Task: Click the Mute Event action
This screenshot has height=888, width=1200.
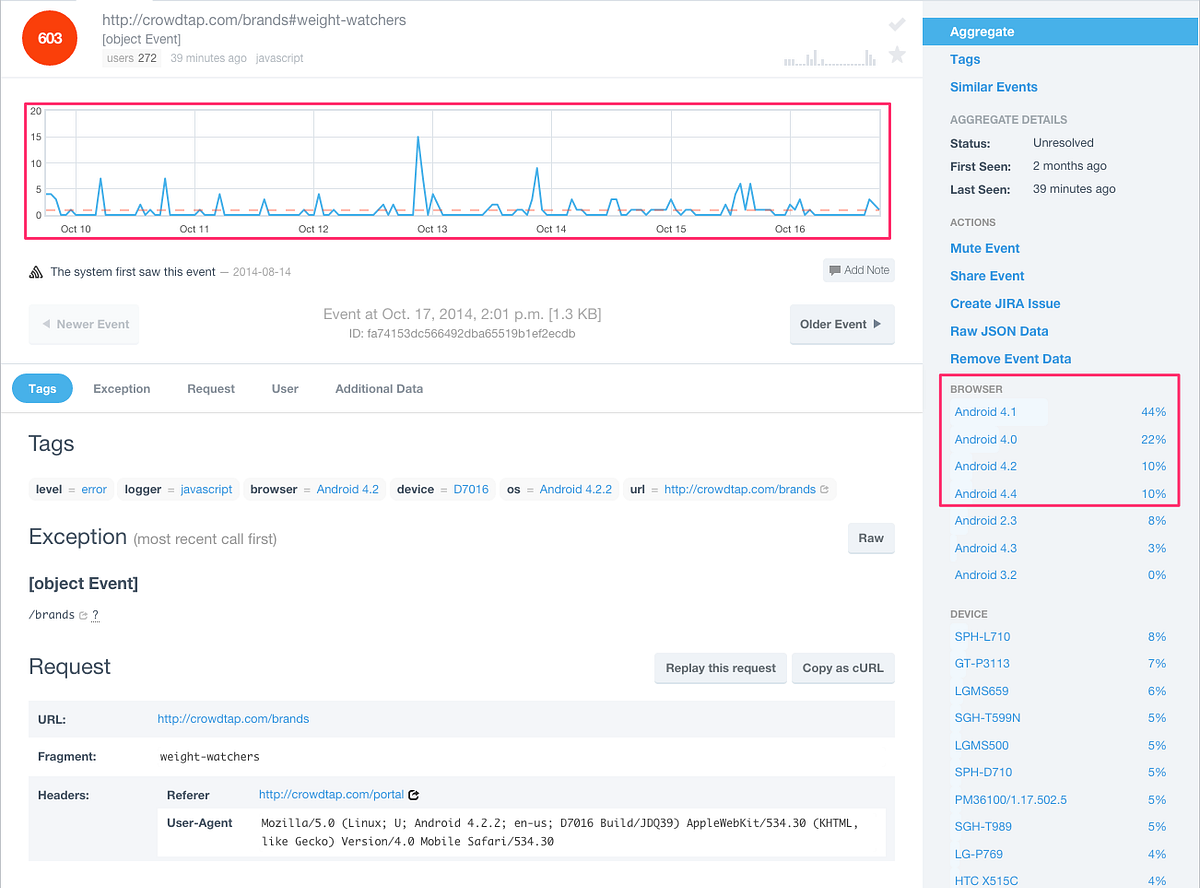Action: pos(985,248)
